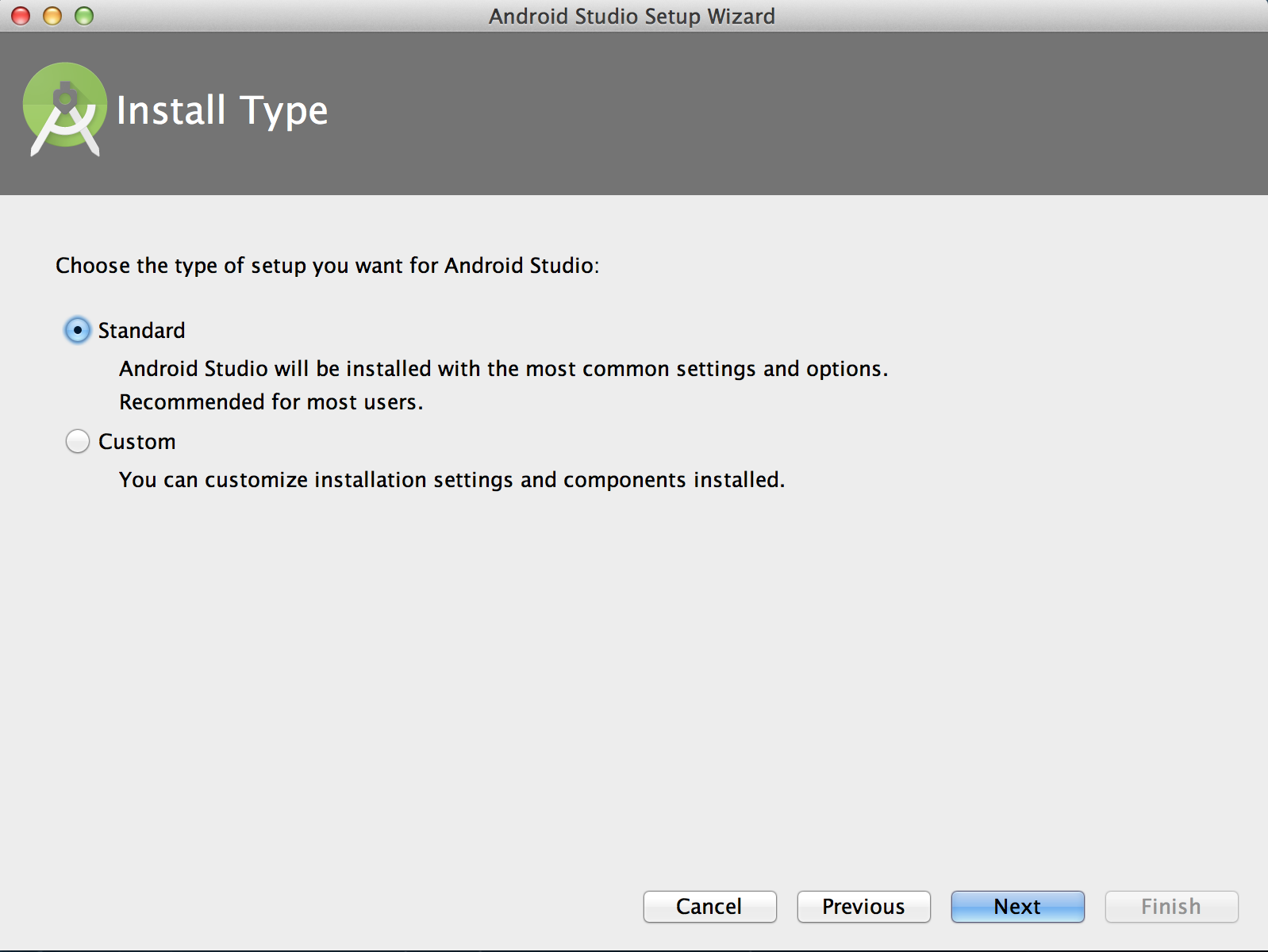The image size is (1268, 952).
Task: Select the Custom radio button
Action: (x=77, y=441)
